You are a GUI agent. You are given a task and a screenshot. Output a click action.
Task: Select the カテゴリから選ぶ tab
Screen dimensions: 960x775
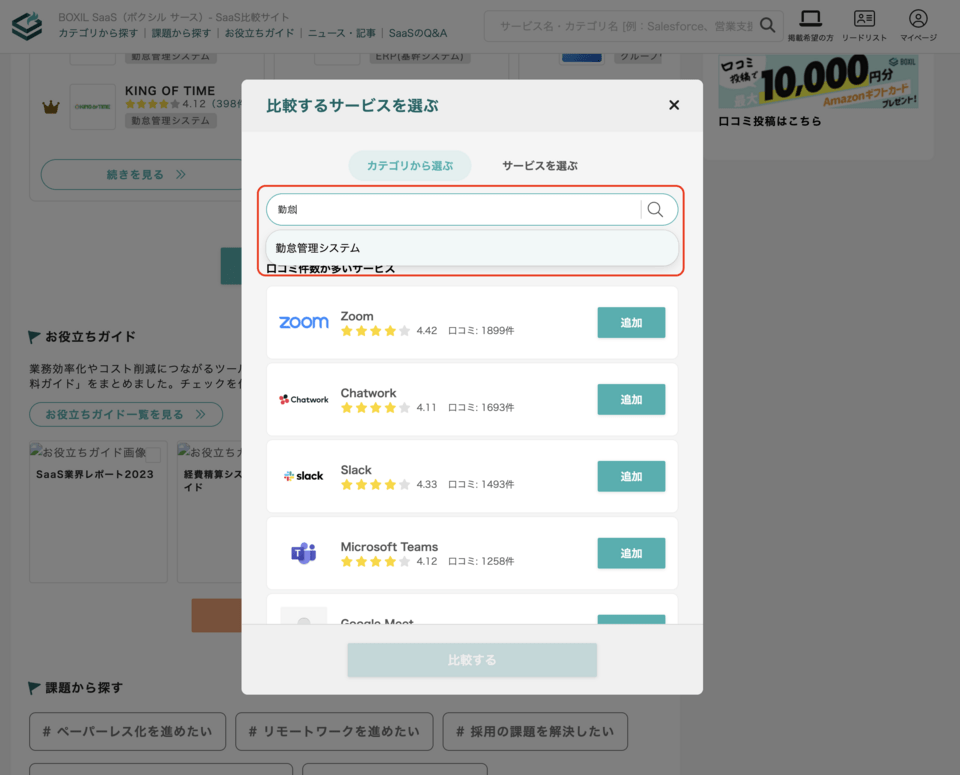[x=409, y=166]
